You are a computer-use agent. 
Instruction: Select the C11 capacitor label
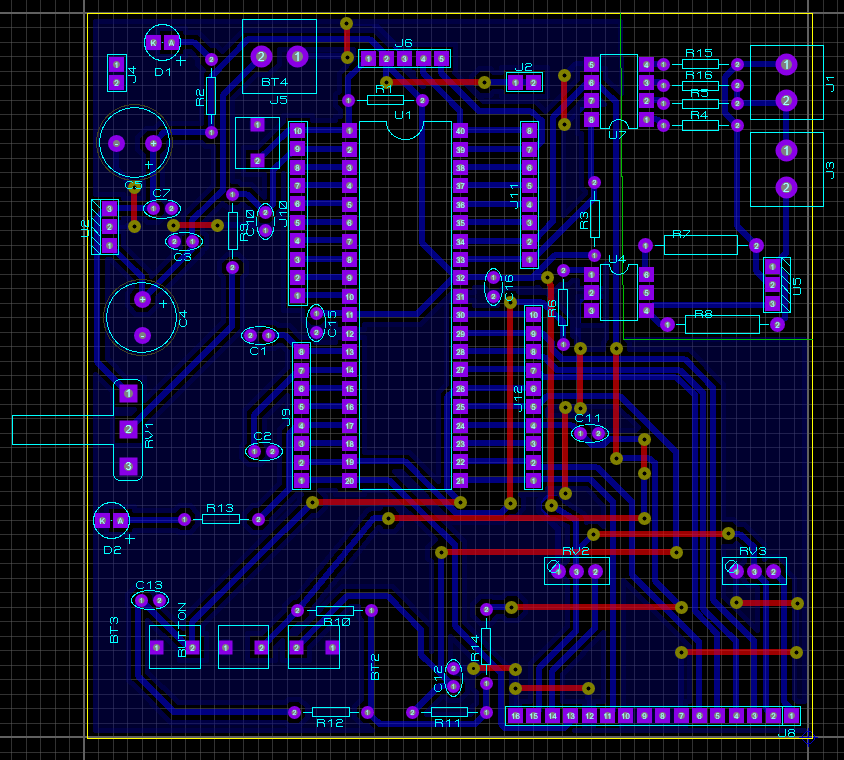[x=587, y=418]
